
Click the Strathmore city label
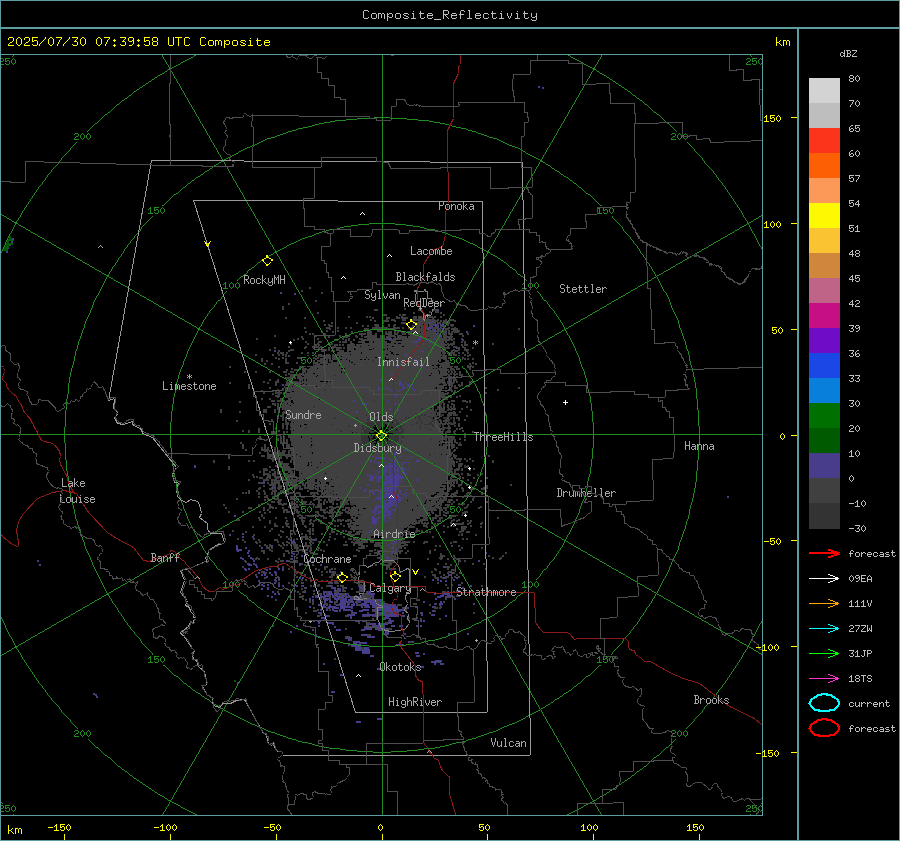click(x=486, y=592)
